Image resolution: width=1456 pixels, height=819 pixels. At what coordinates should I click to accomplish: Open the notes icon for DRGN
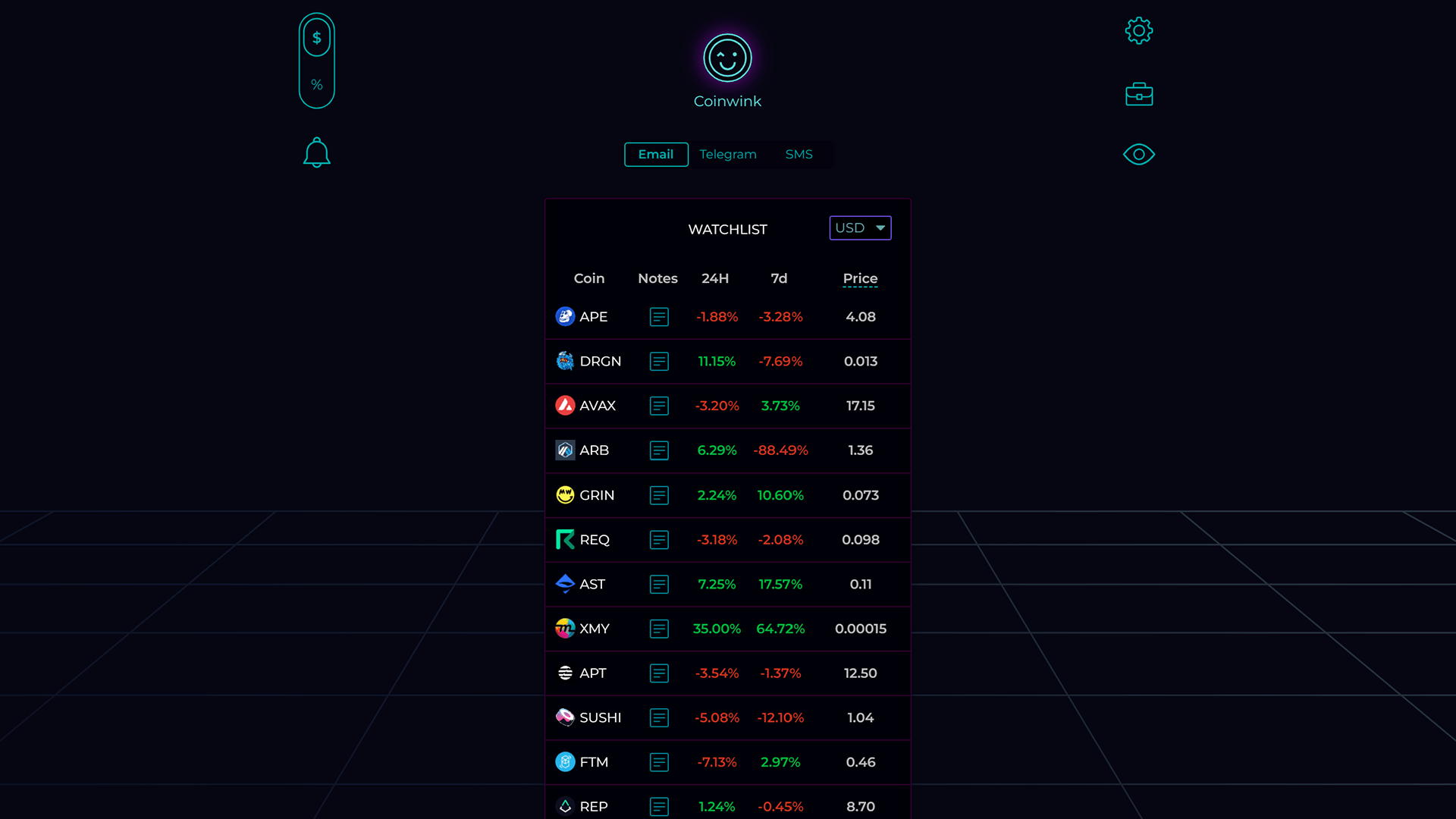(x=659, y=362)
